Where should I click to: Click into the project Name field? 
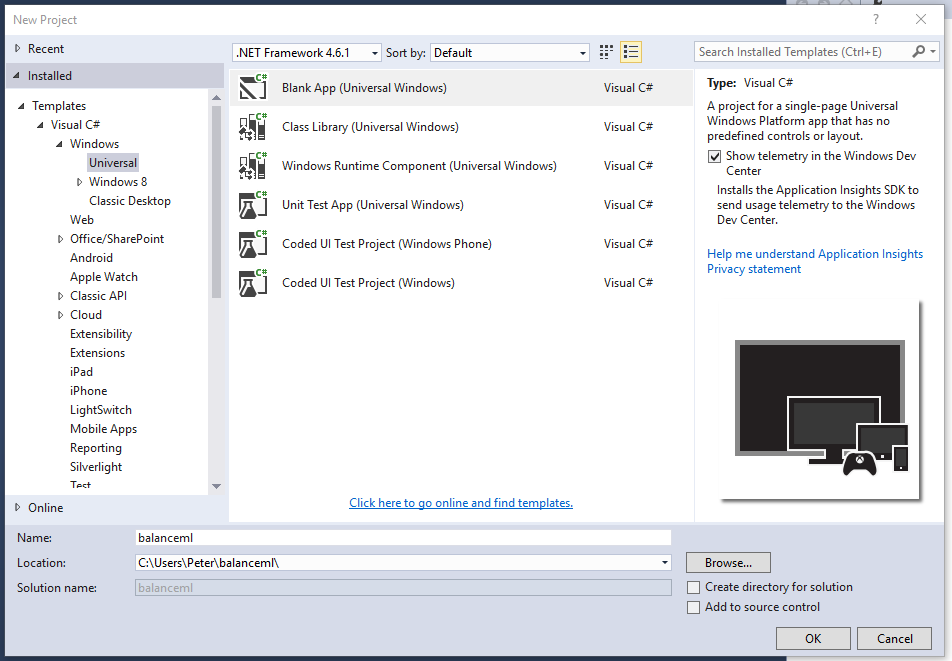point(403,538)
